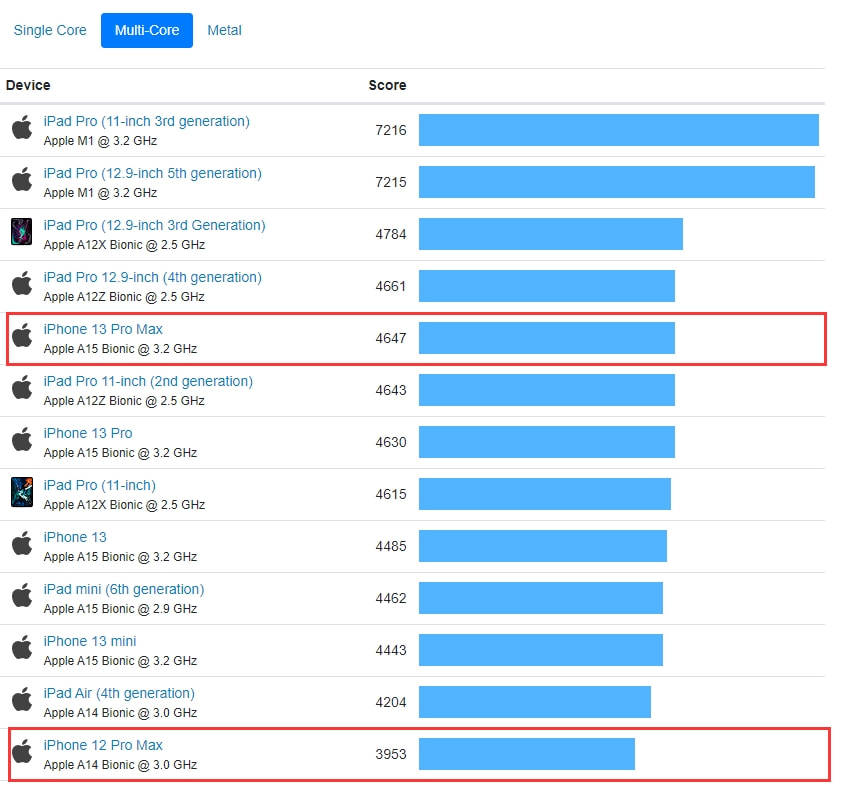The height and width of the screenshot is (788, 847).
Task: Open the iPhone 13 Pro link
Action: pyautogui.click(x=88, y=433)
